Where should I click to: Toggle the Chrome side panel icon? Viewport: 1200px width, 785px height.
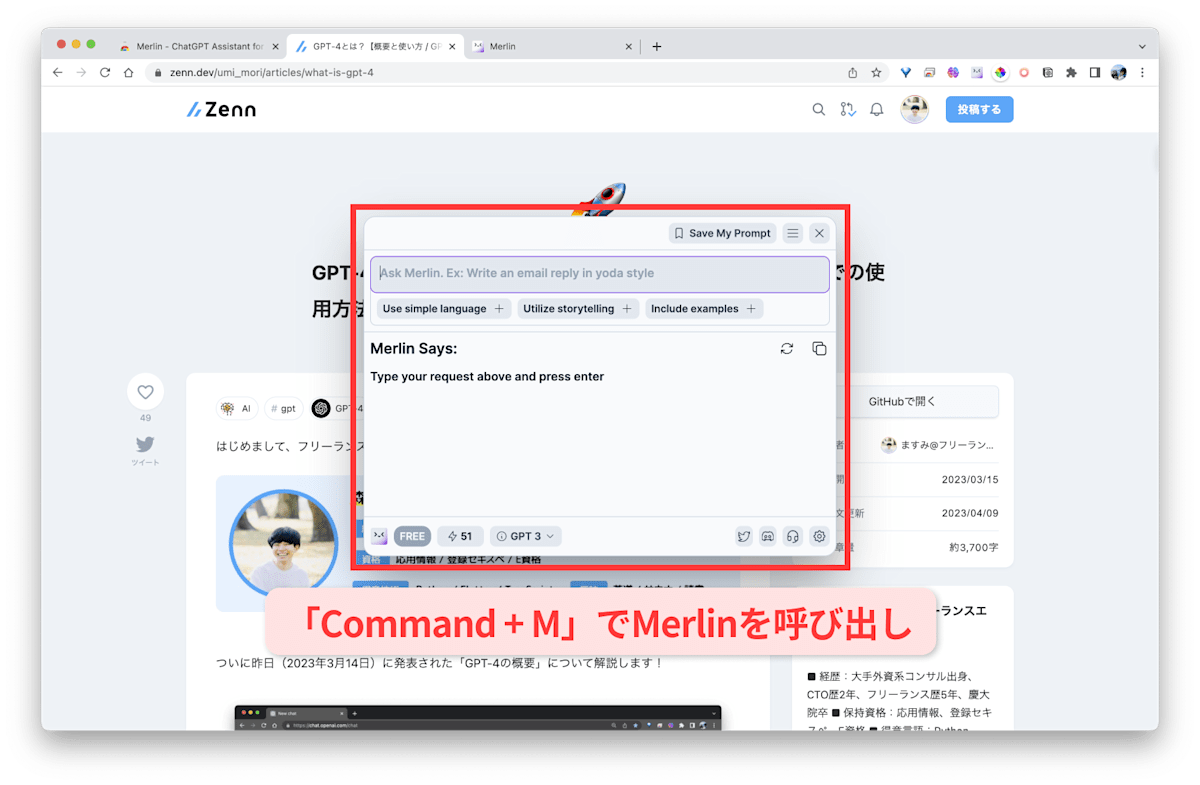tap(1095, 73)
